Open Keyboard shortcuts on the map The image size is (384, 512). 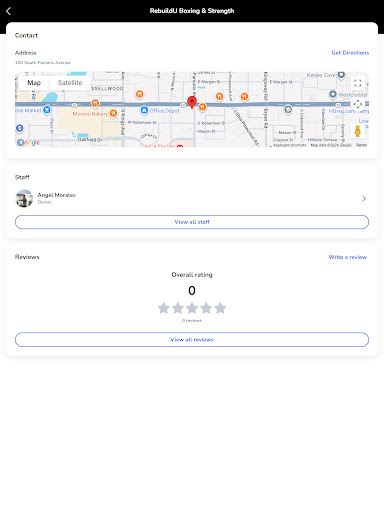tap(290, 145)
